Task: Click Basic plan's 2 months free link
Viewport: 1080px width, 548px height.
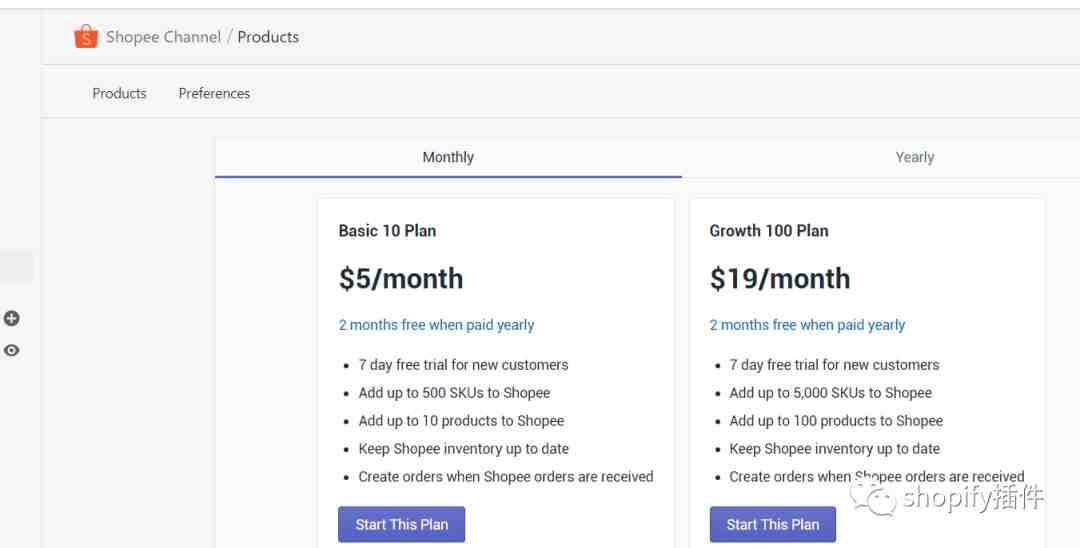Action: (x=436, y=325)
